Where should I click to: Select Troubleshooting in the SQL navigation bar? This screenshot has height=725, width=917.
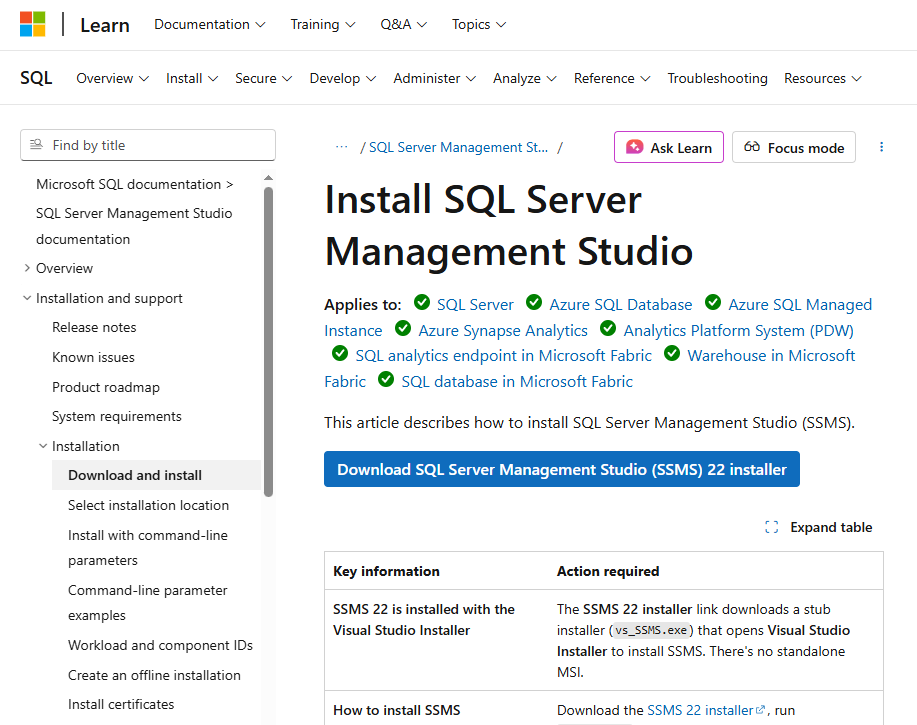click(717, 78)
